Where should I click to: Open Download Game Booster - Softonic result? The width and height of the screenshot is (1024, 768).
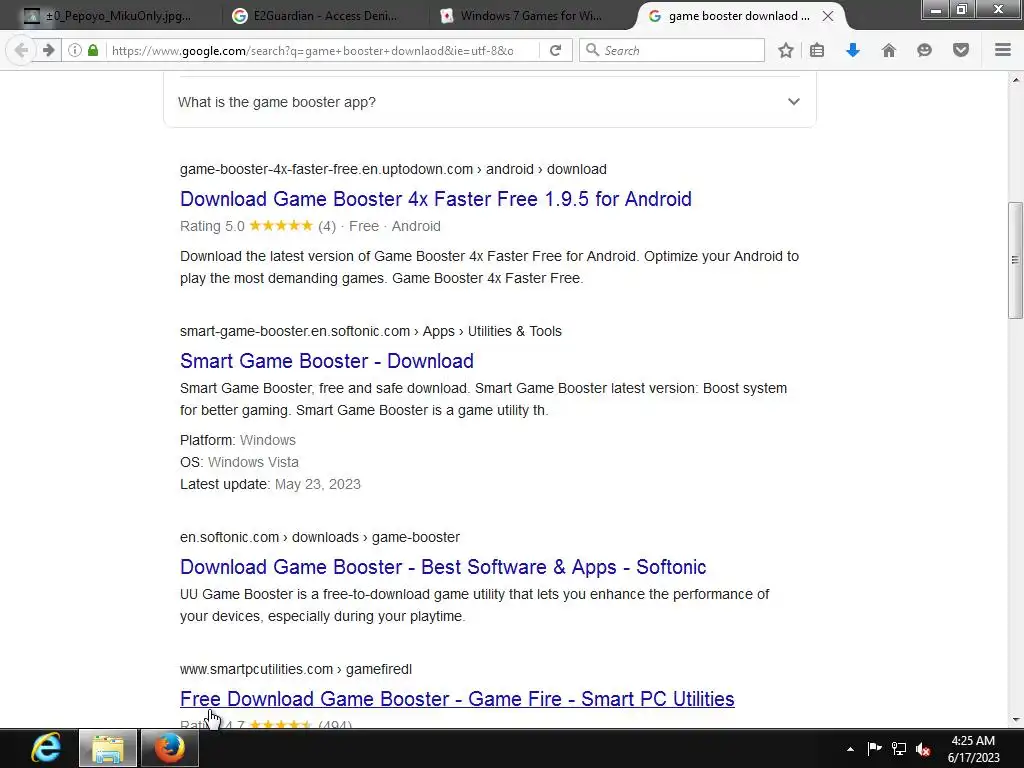click(x=443, y=567)
